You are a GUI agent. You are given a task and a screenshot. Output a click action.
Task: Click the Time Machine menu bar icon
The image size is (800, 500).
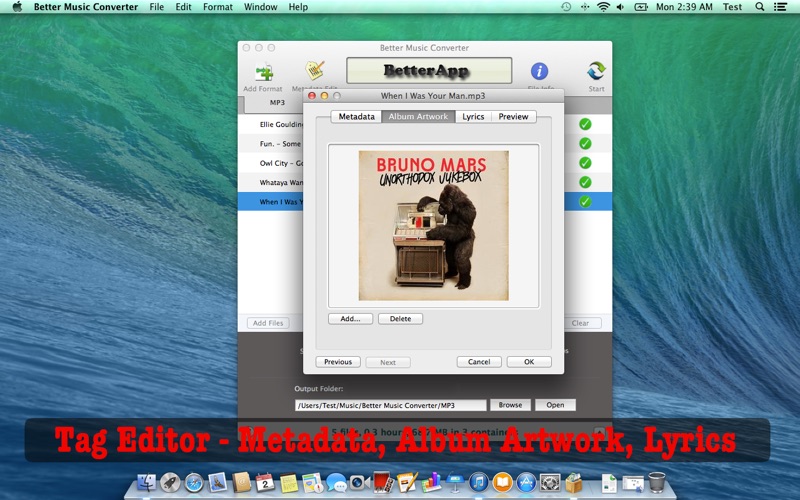pos(566,7)
